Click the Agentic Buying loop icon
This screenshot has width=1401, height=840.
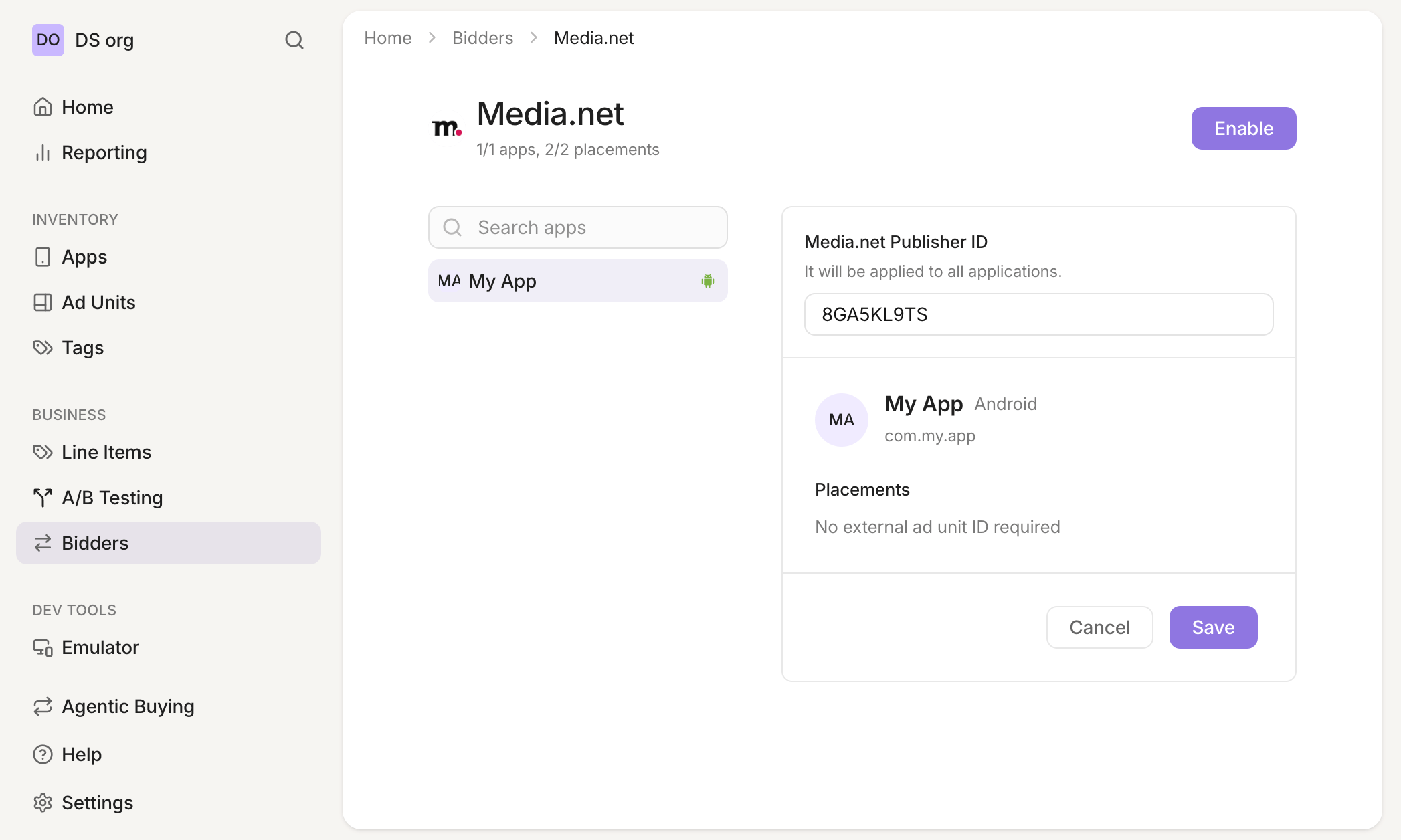pyautogui.click(x=43, y=706)
